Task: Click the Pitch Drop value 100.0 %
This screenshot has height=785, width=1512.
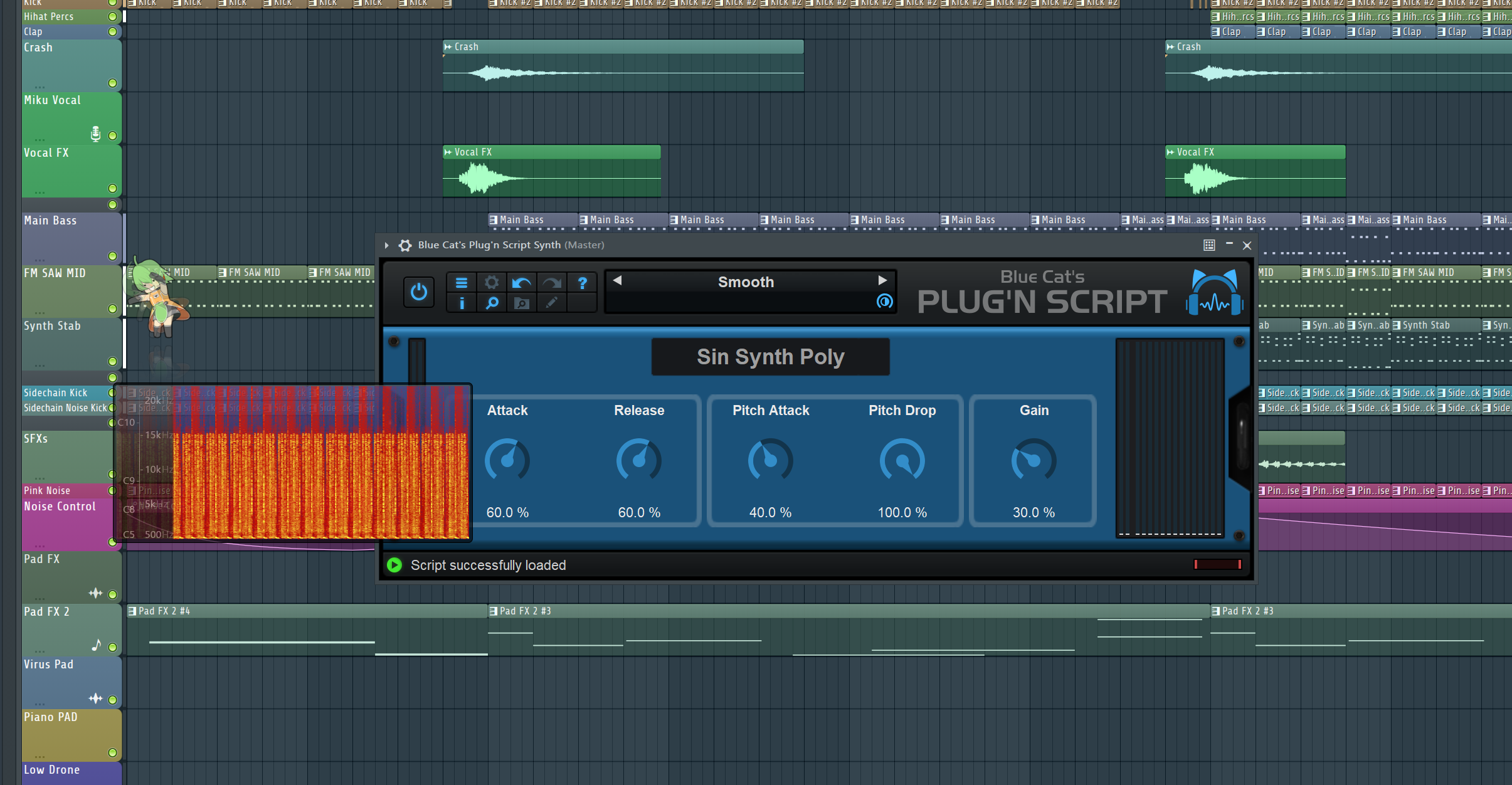Action: [902, 512]
